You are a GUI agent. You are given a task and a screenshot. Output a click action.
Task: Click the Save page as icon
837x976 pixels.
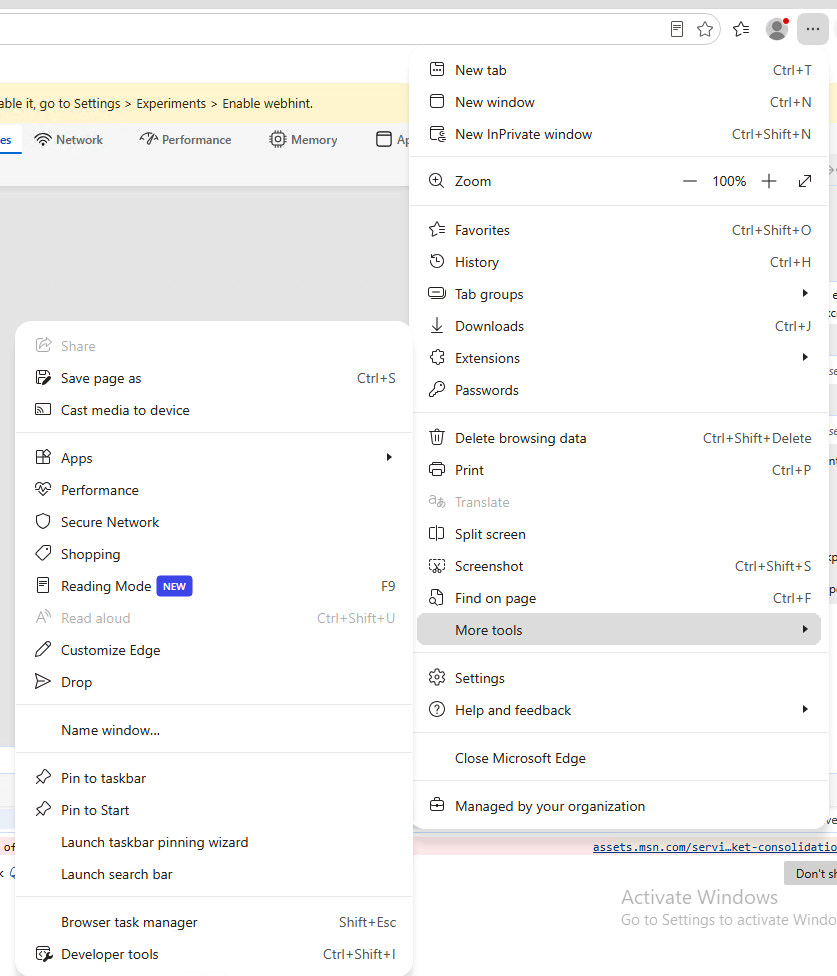point(43,377)
